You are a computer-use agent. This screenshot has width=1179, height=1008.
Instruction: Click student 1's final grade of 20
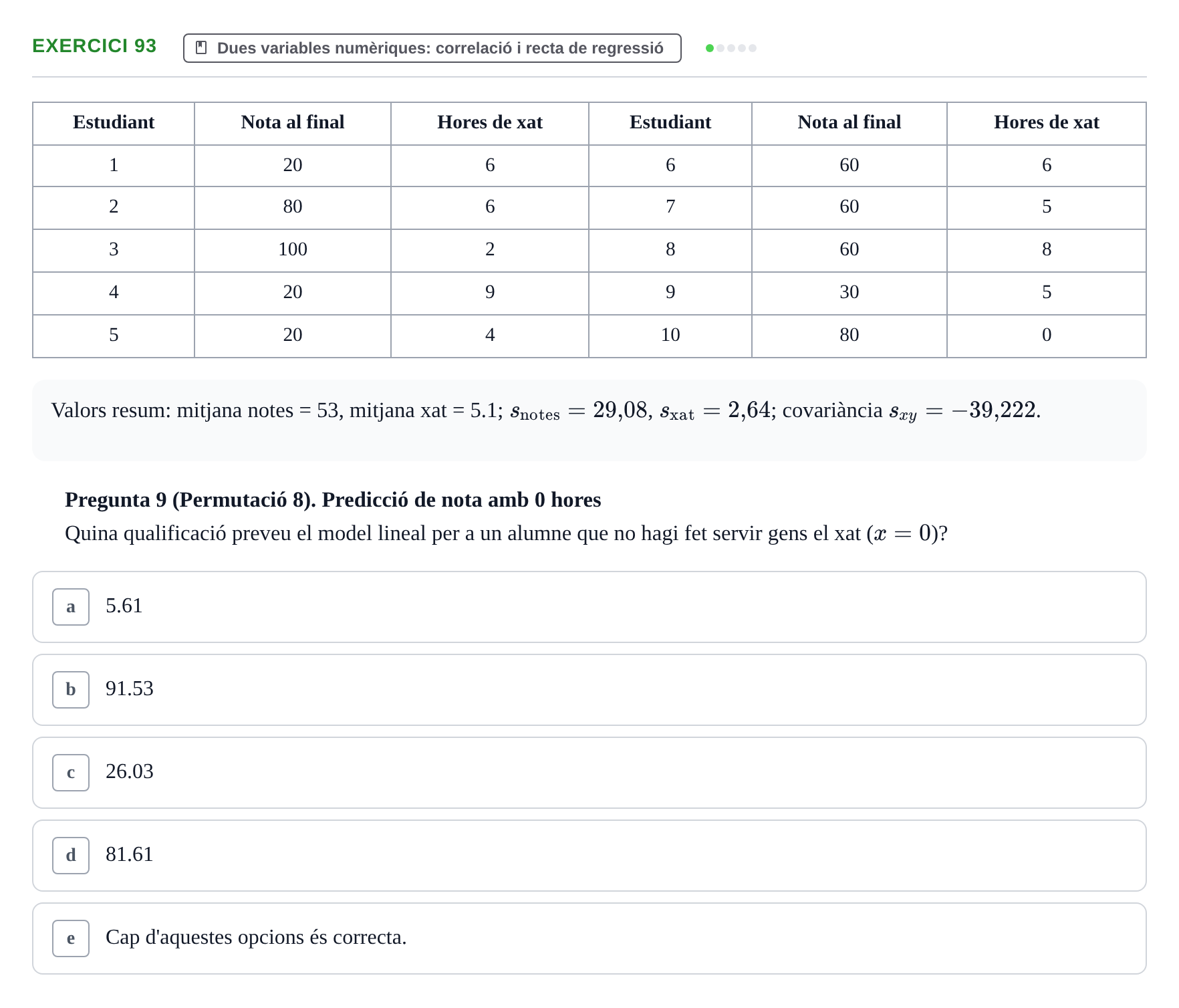[293, 165]
